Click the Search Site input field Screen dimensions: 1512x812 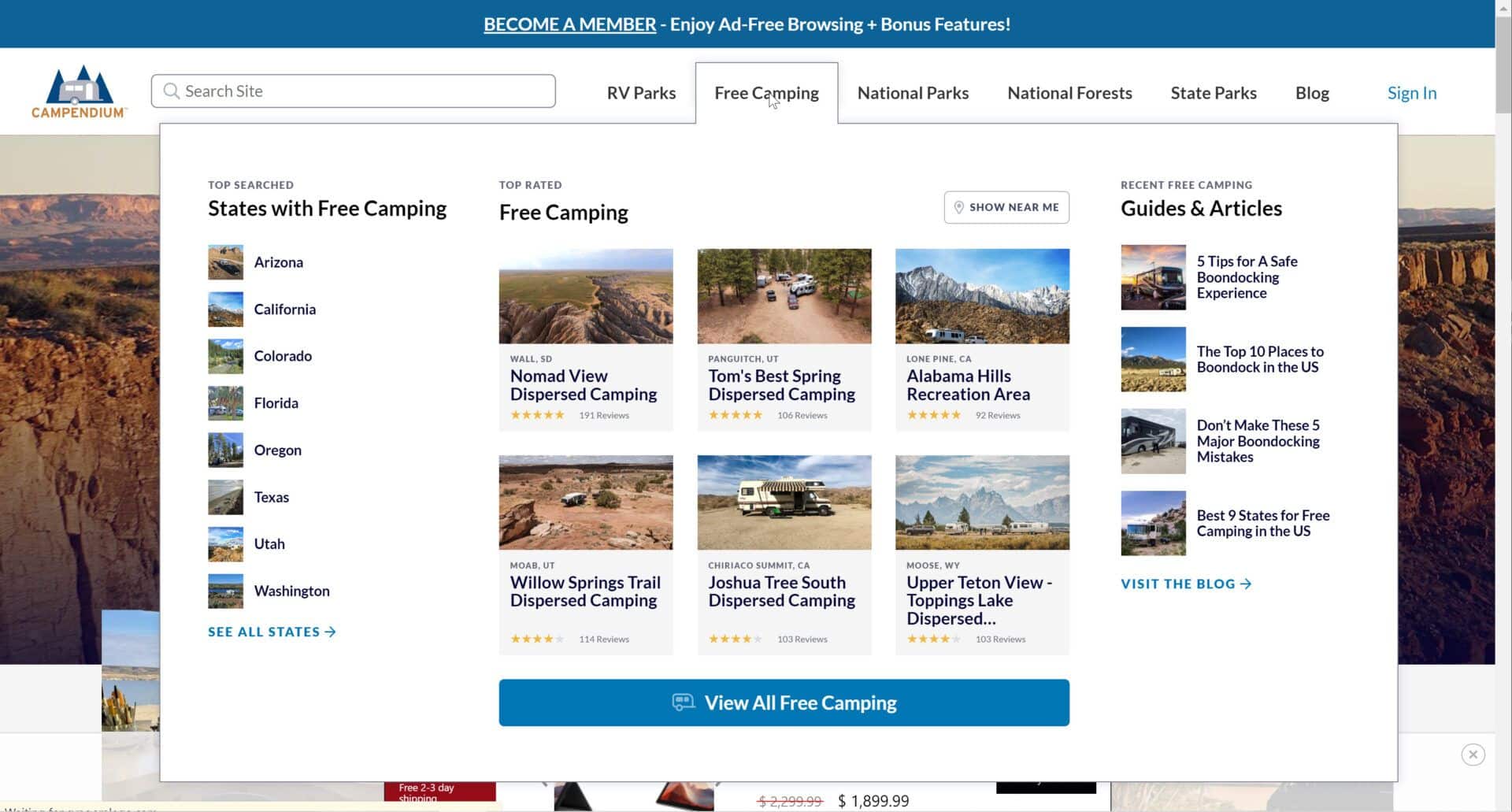353,91
